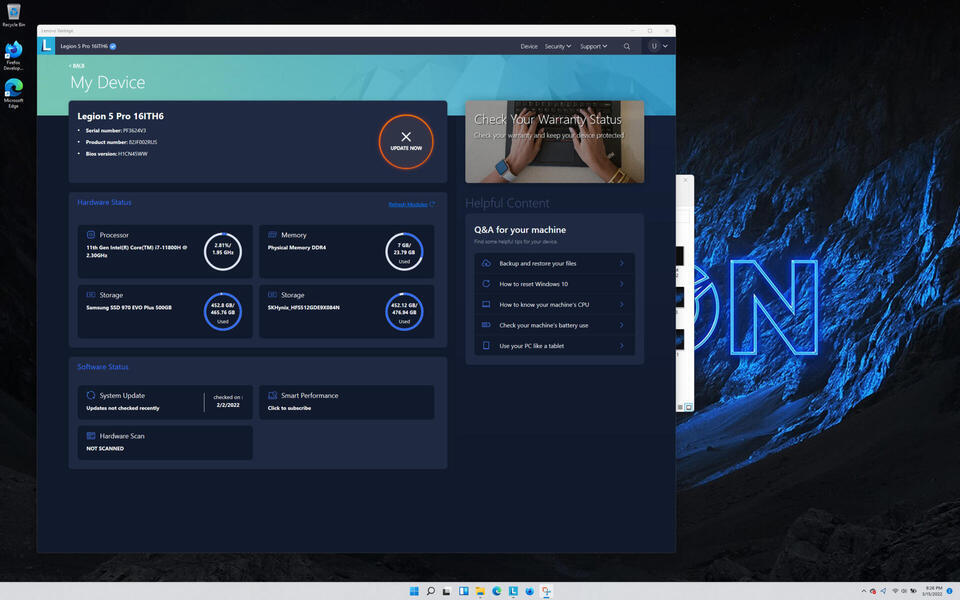960x600 pixels.
Task: Open the Device menu
Action: point(529,47)
